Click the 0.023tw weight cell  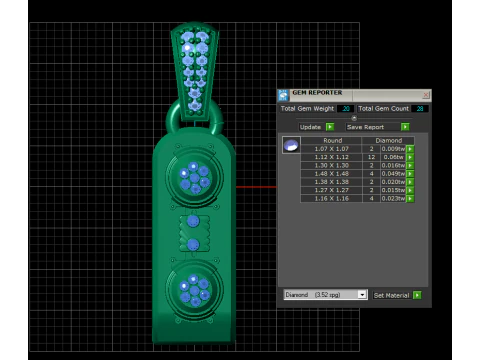393,198
